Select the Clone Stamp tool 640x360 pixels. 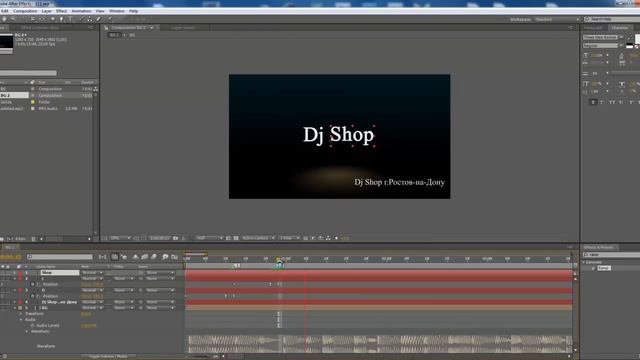click(90, 19)
